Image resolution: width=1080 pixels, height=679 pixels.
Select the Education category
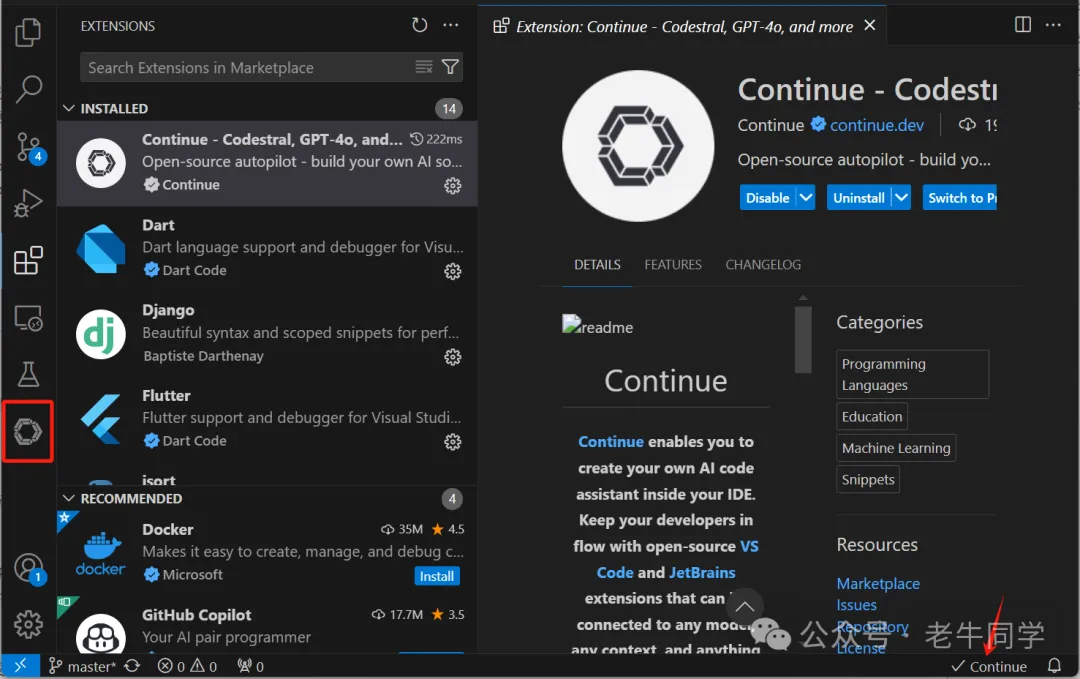[x=871, y=417]
